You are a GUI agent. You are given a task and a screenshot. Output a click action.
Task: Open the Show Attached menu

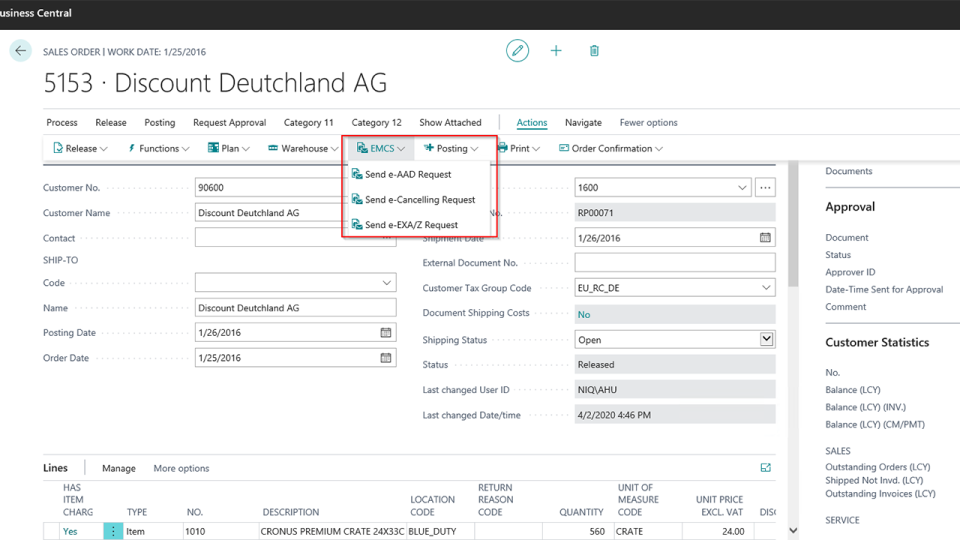coord(450,122)
